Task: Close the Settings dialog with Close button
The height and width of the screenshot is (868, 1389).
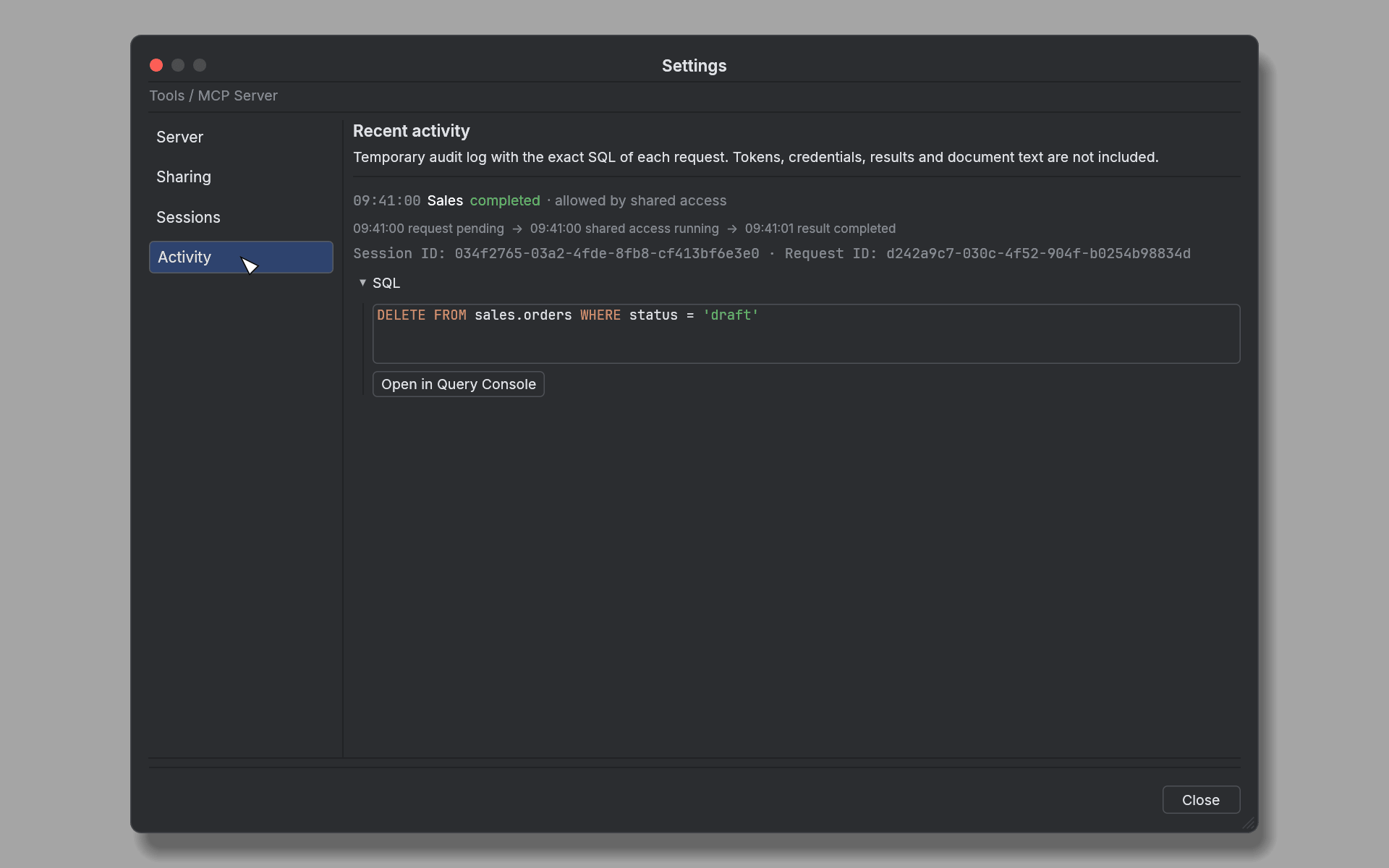Action: click(x=1201, y=800)
